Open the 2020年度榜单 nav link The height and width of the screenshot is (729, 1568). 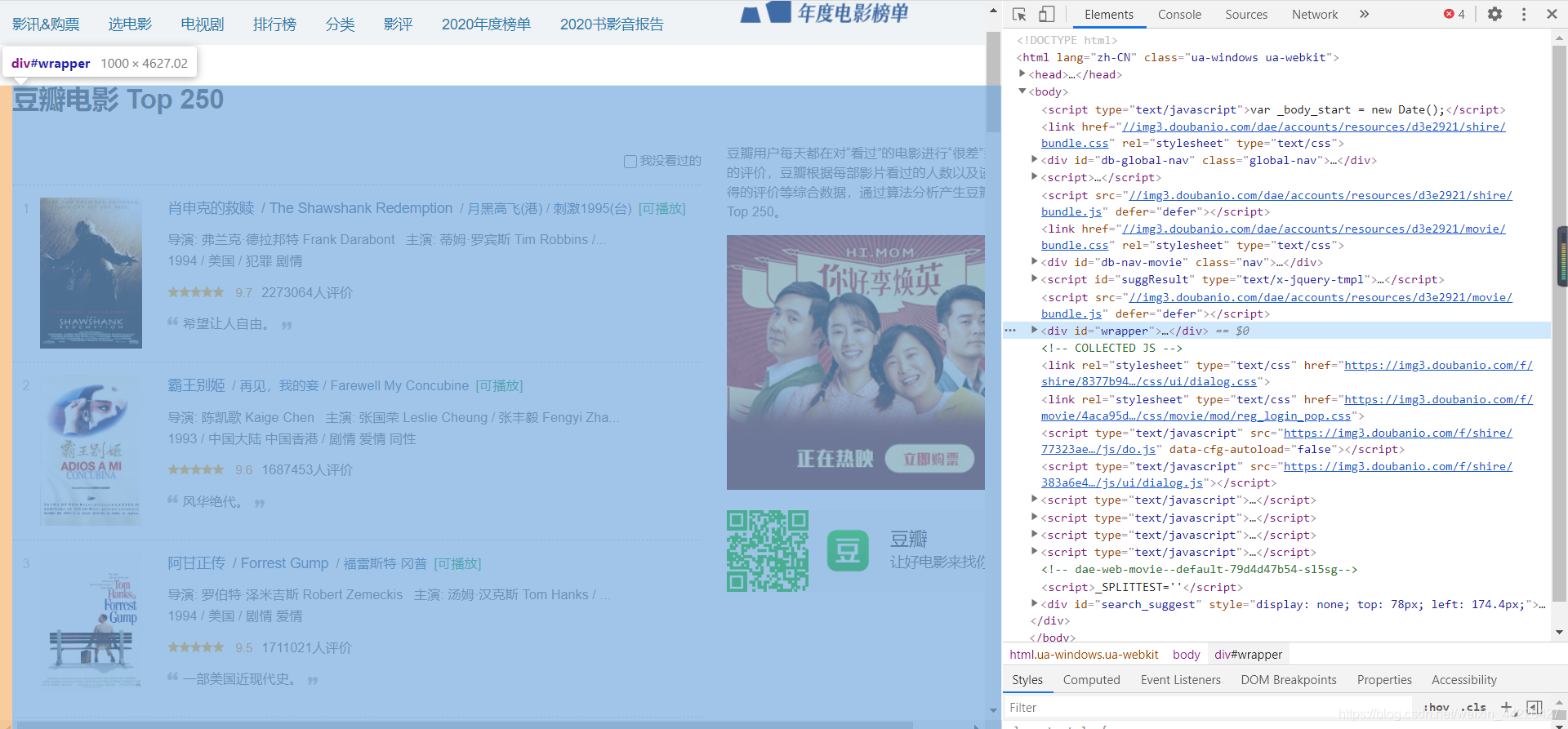tap(486, 24)
